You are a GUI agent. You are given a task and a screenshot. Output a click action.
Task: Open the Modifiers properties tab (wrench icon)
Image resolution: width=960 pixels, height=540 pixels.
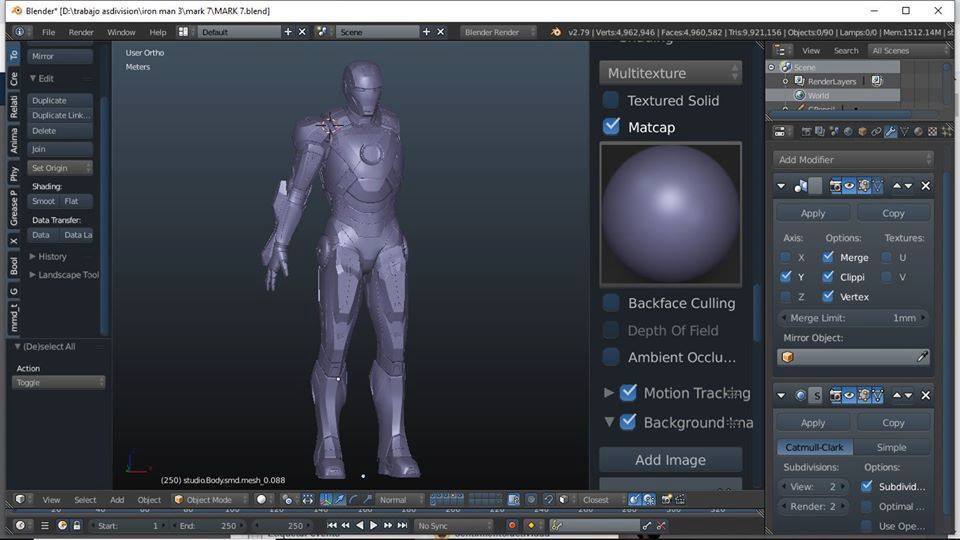point(890,132)
